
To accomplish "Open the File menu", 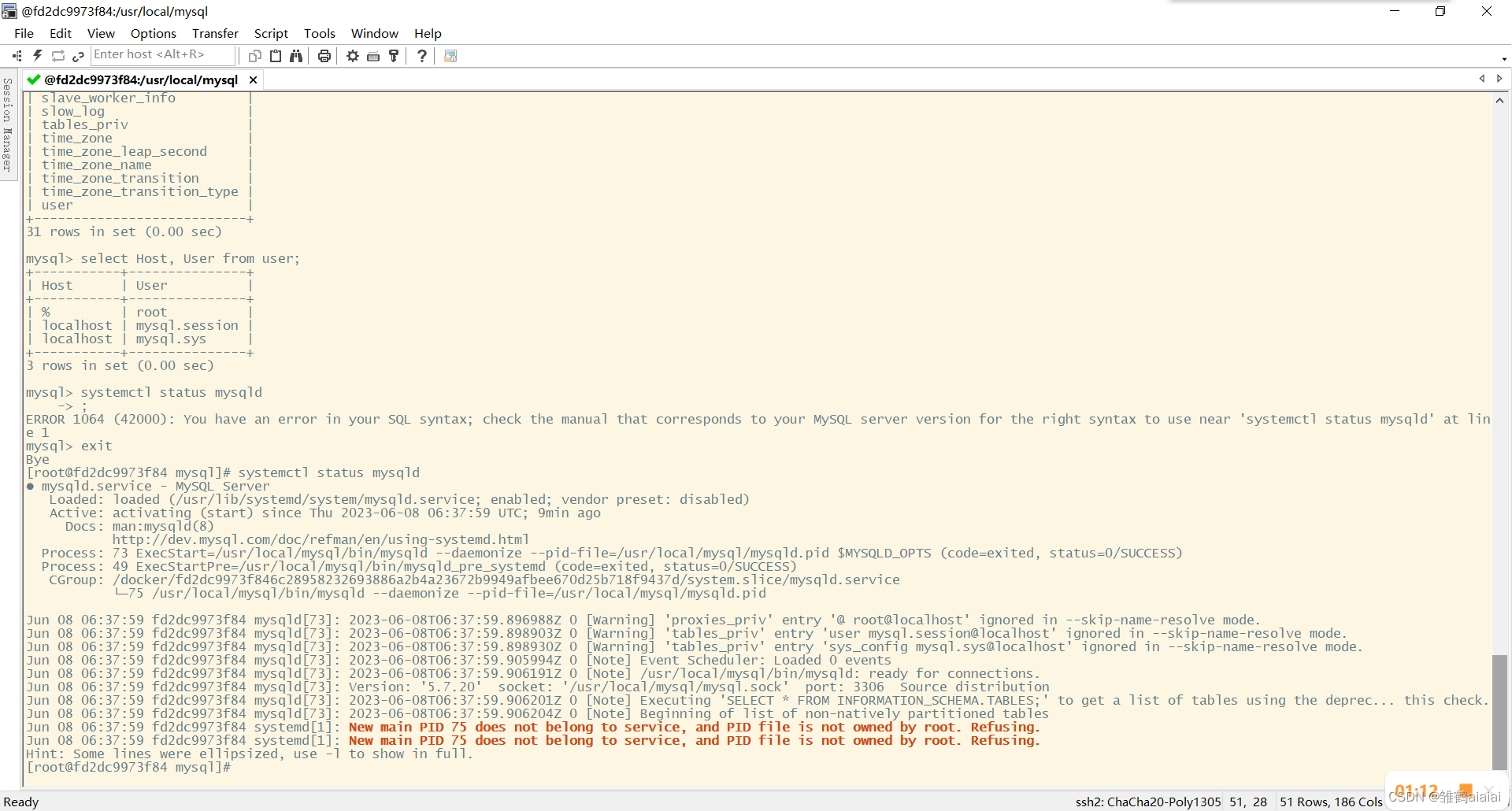I will [x=24, y=33].
